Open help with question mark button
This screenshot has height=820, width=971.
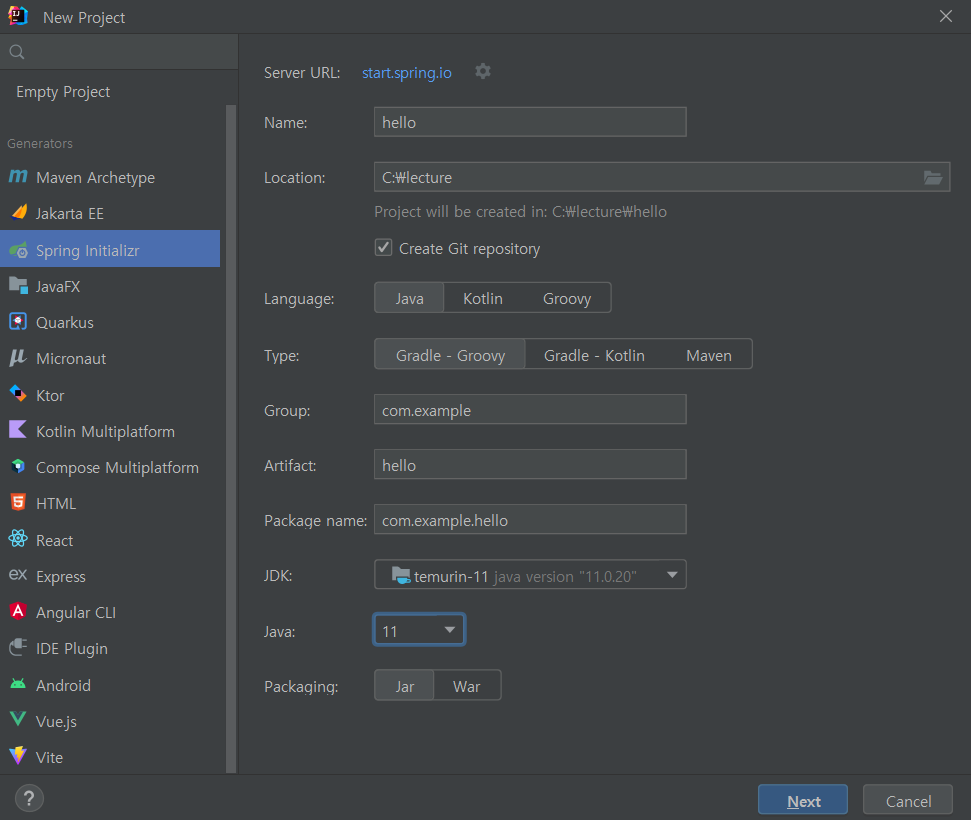point(29,798)
